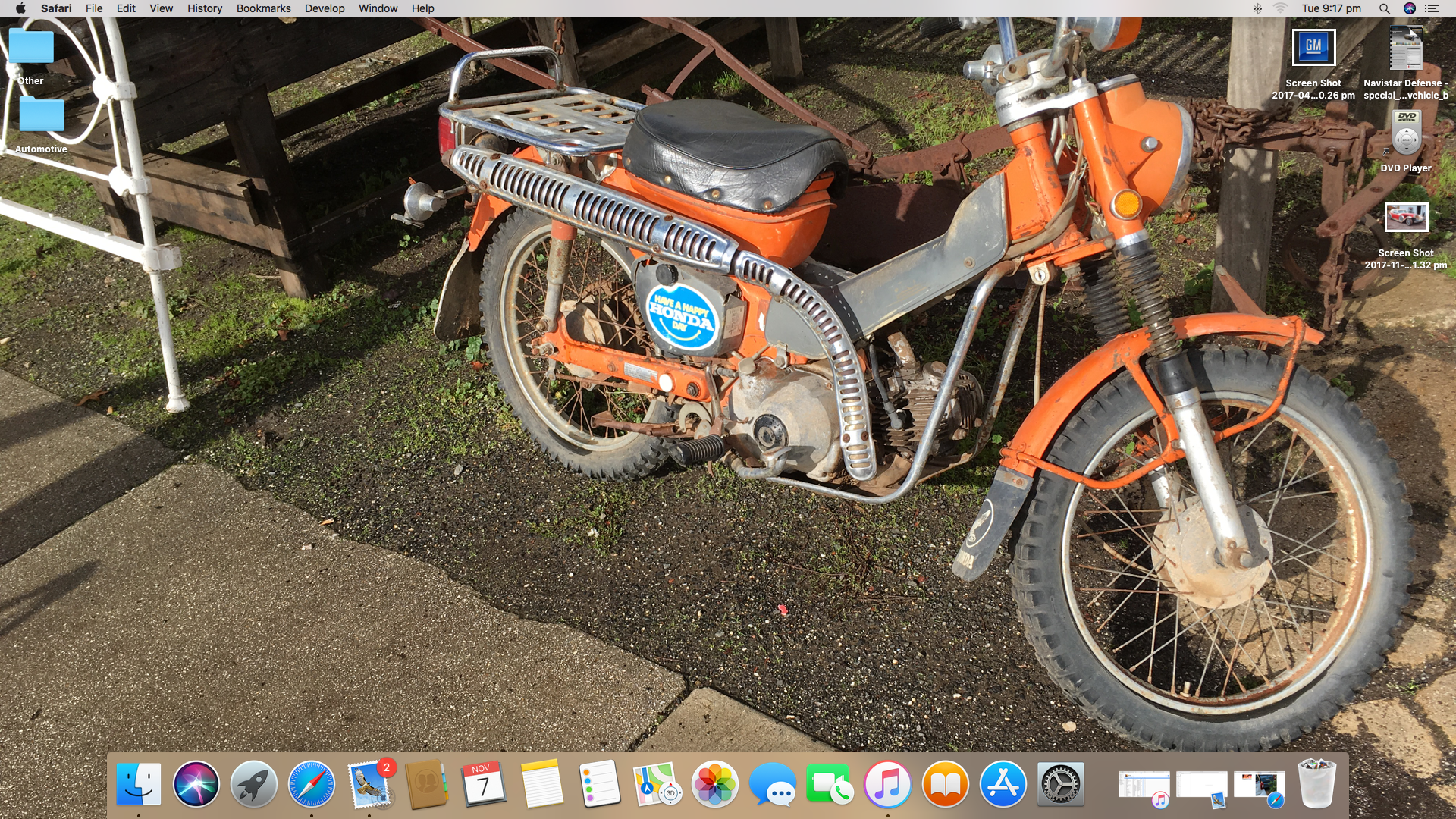Select the Automotive folder on desktop
Screen dimensions: 1456x819
pyautogui.click(x=41, y=124)
